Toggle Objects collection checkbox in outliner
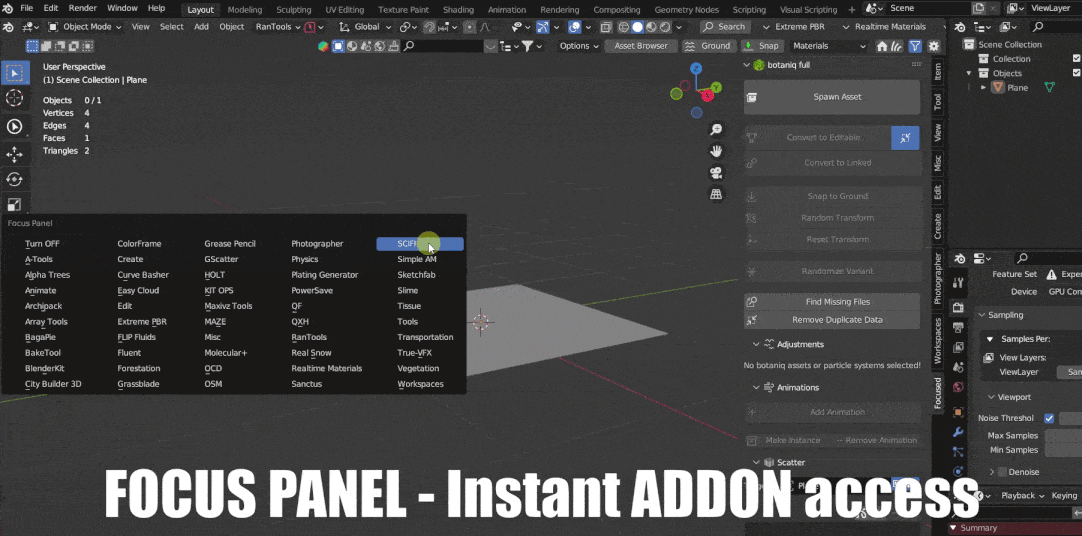Viewport: 1082px width, 536px height. click(1076, 73)
